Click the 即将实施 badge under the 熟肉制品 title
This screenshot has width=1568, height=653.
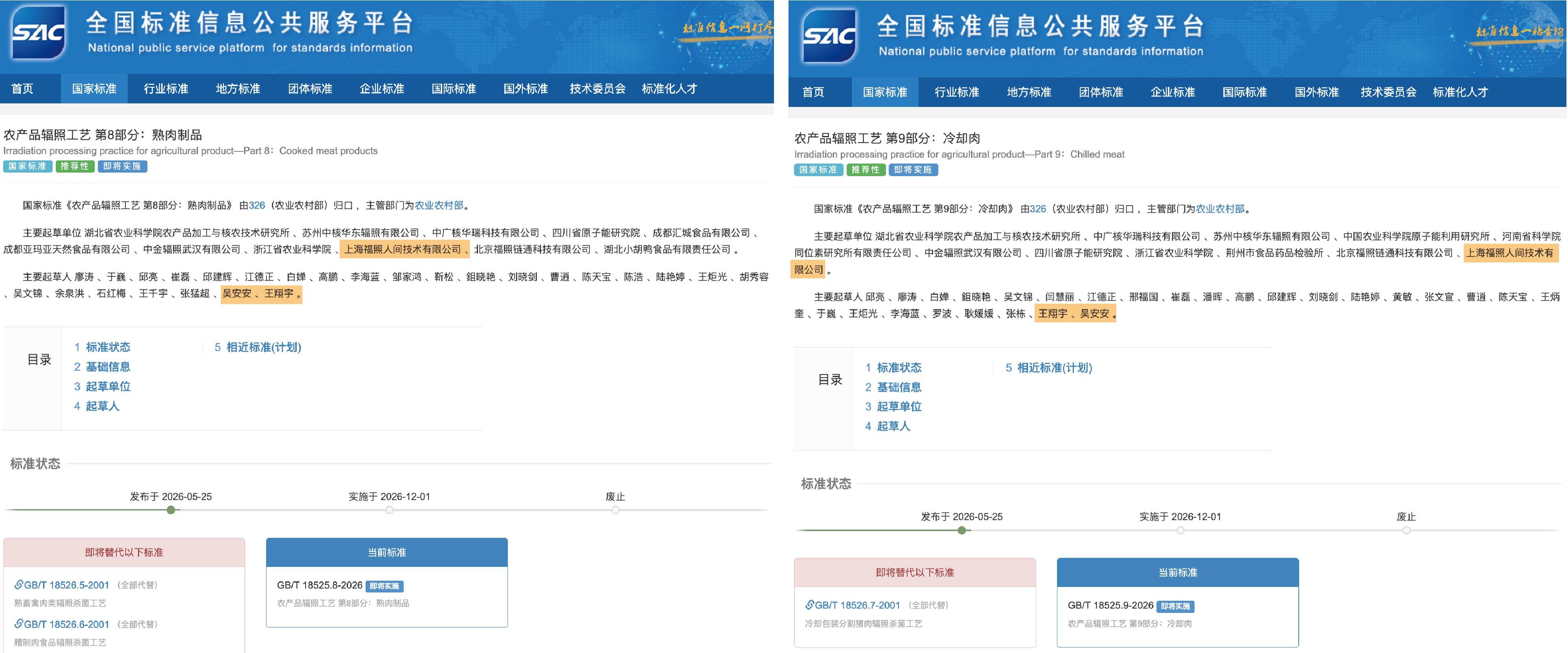pos(122,166)
